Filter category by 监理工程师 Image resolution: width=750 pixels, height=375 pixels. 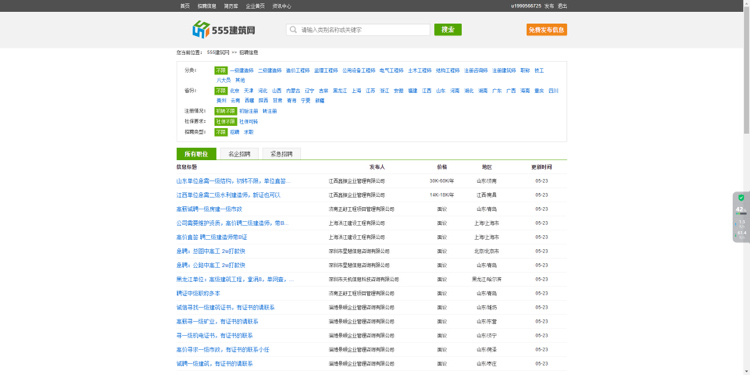pos(326,70)
